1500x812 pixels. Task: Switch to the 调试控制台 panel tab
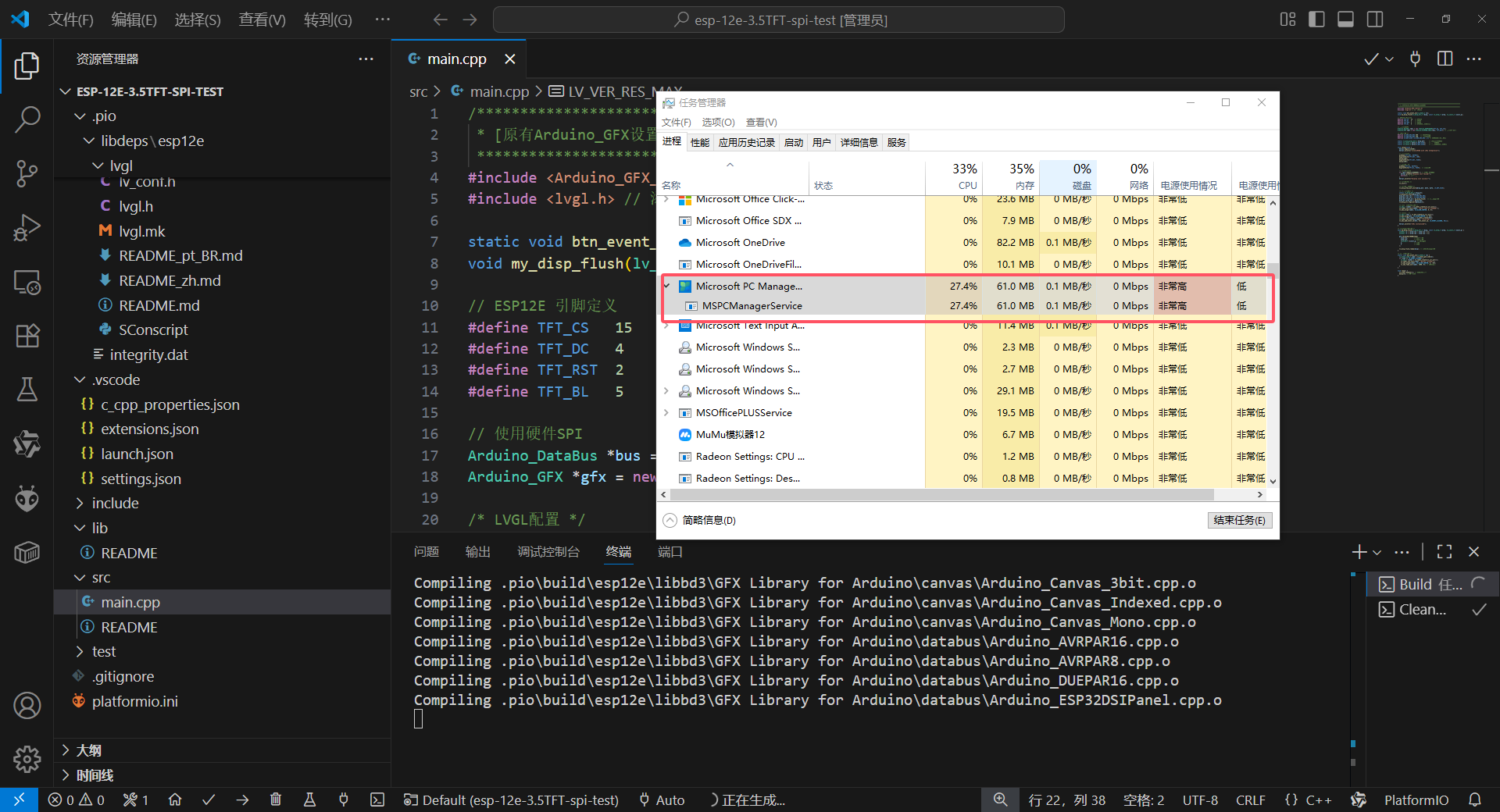(x=548, y=552)
